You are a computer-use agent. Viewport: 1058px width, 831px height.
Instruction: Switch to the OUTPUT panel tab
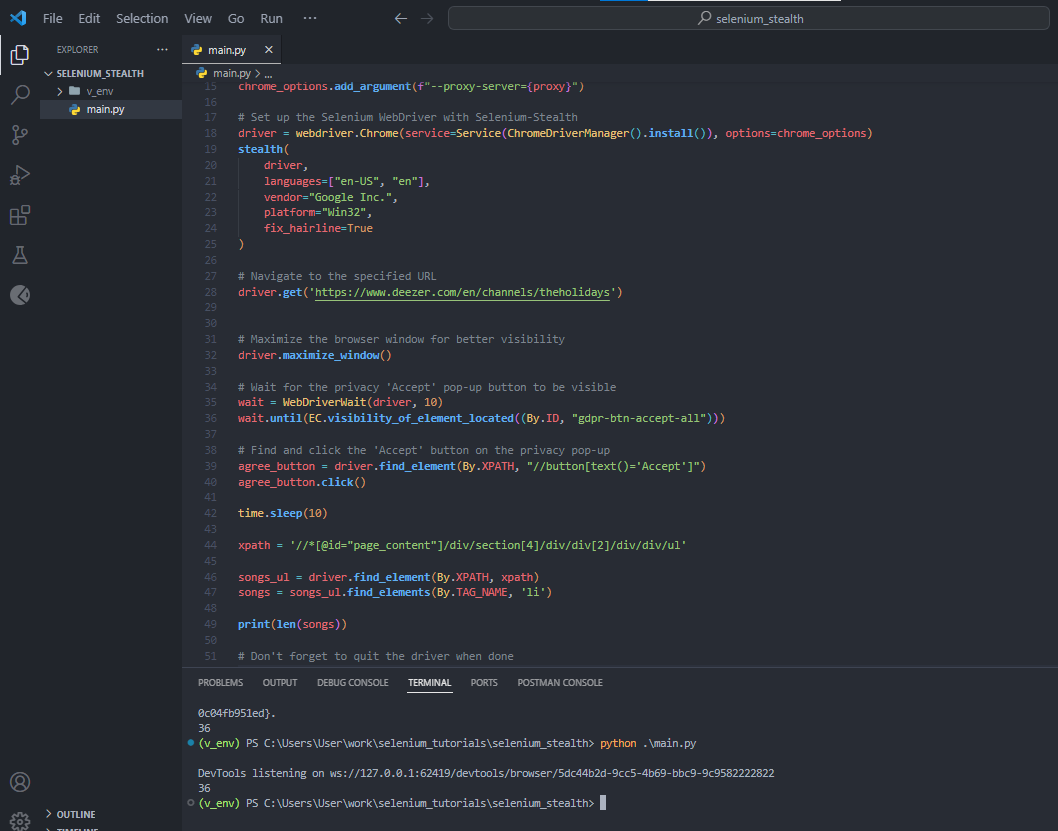(280, 683)
